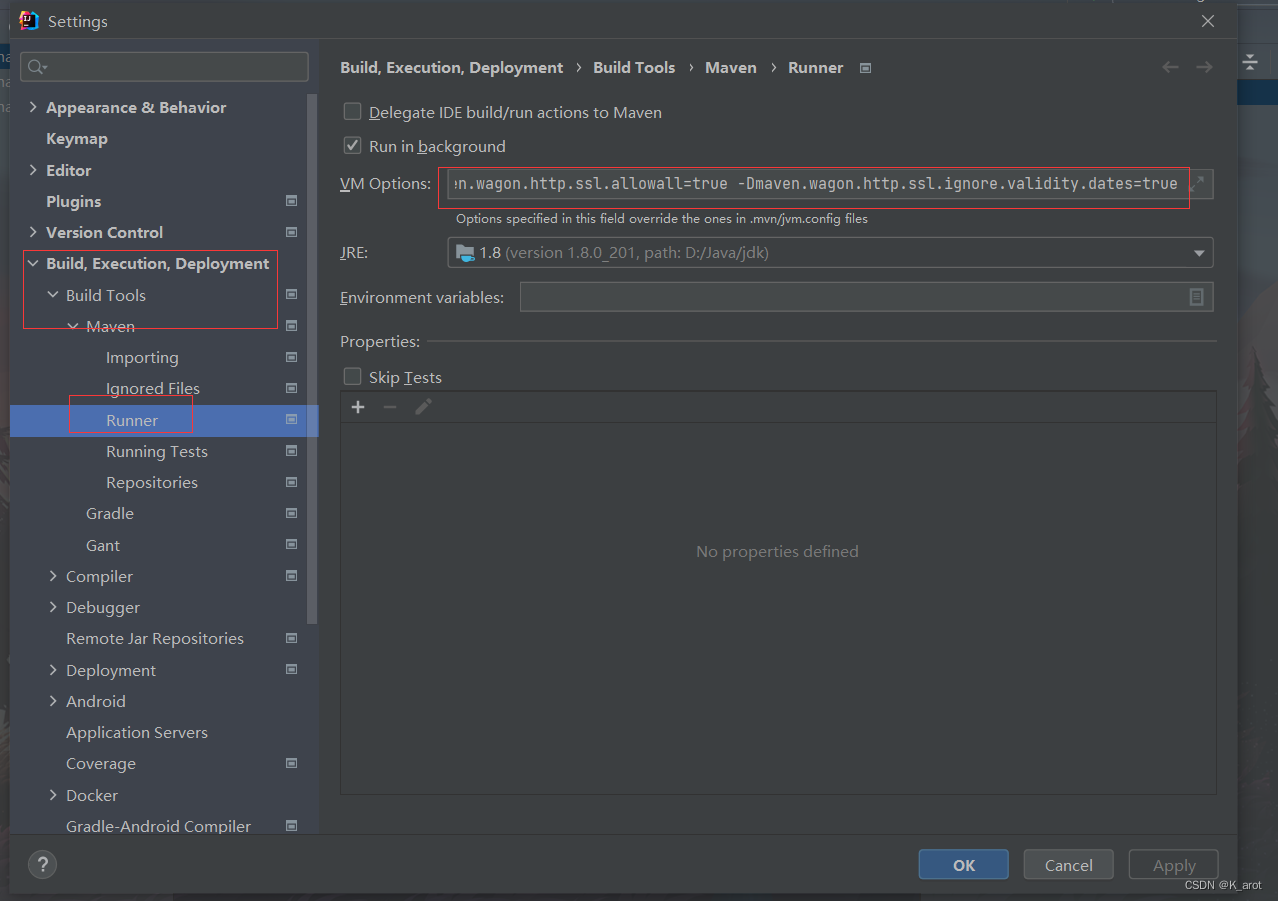Expand the Debugger node
This screenshot has height=901, width=1278.
click(x=53, y=607)
